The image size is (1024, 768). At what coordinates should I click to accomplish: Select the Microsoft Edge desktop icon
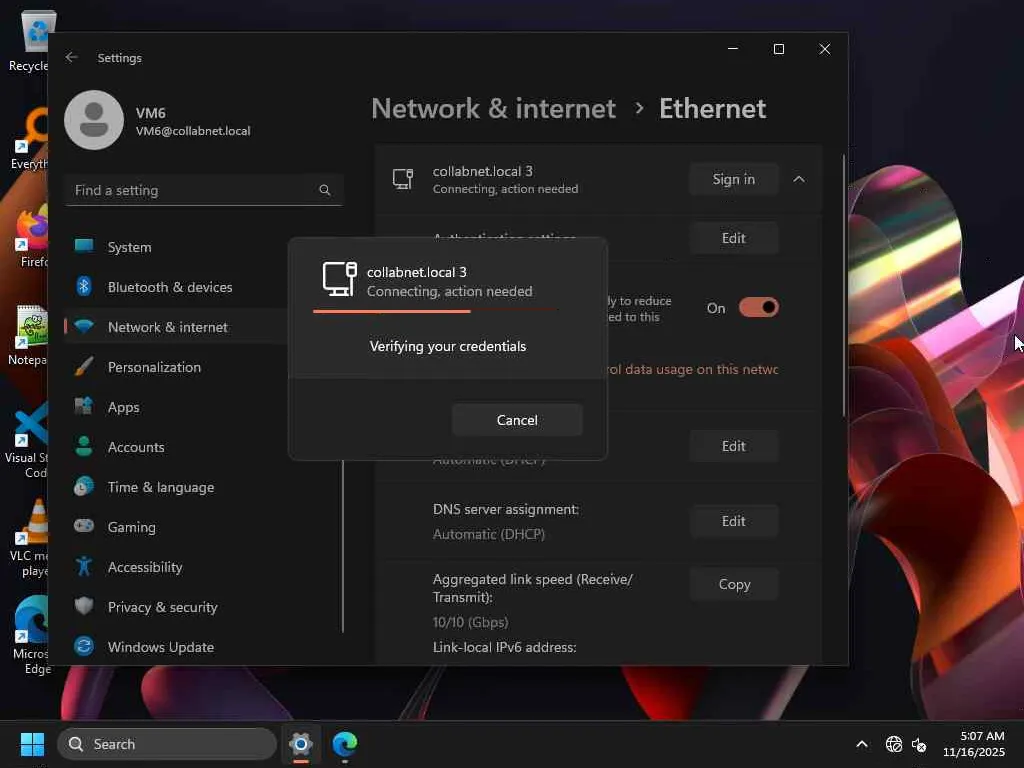[31, 635]
